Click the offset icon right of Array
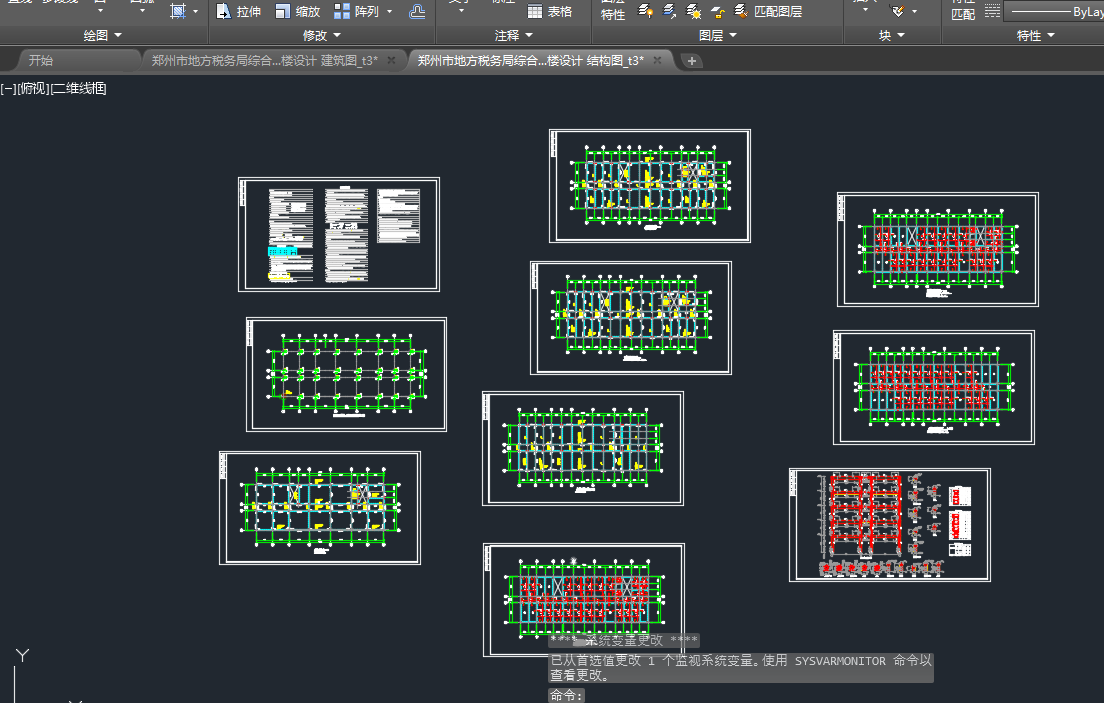 pyautogui.click(x=417, y=12)
